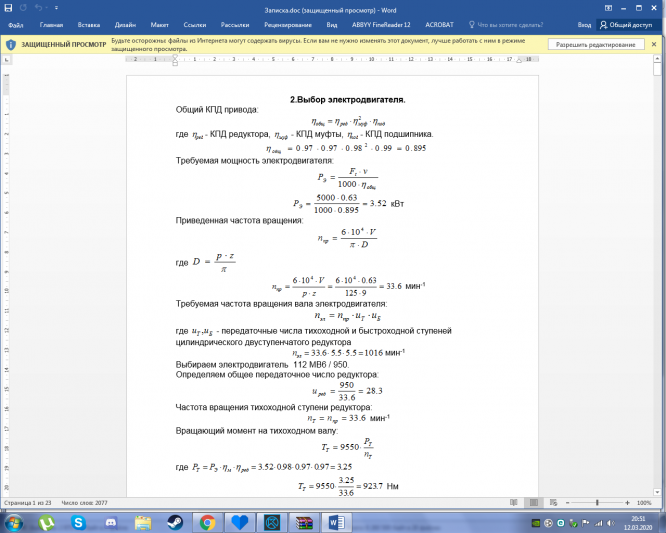Viewport: 666px width, 533px height.
Task: Switch to the Вставка ribbon tab
Action: [89, 25]
